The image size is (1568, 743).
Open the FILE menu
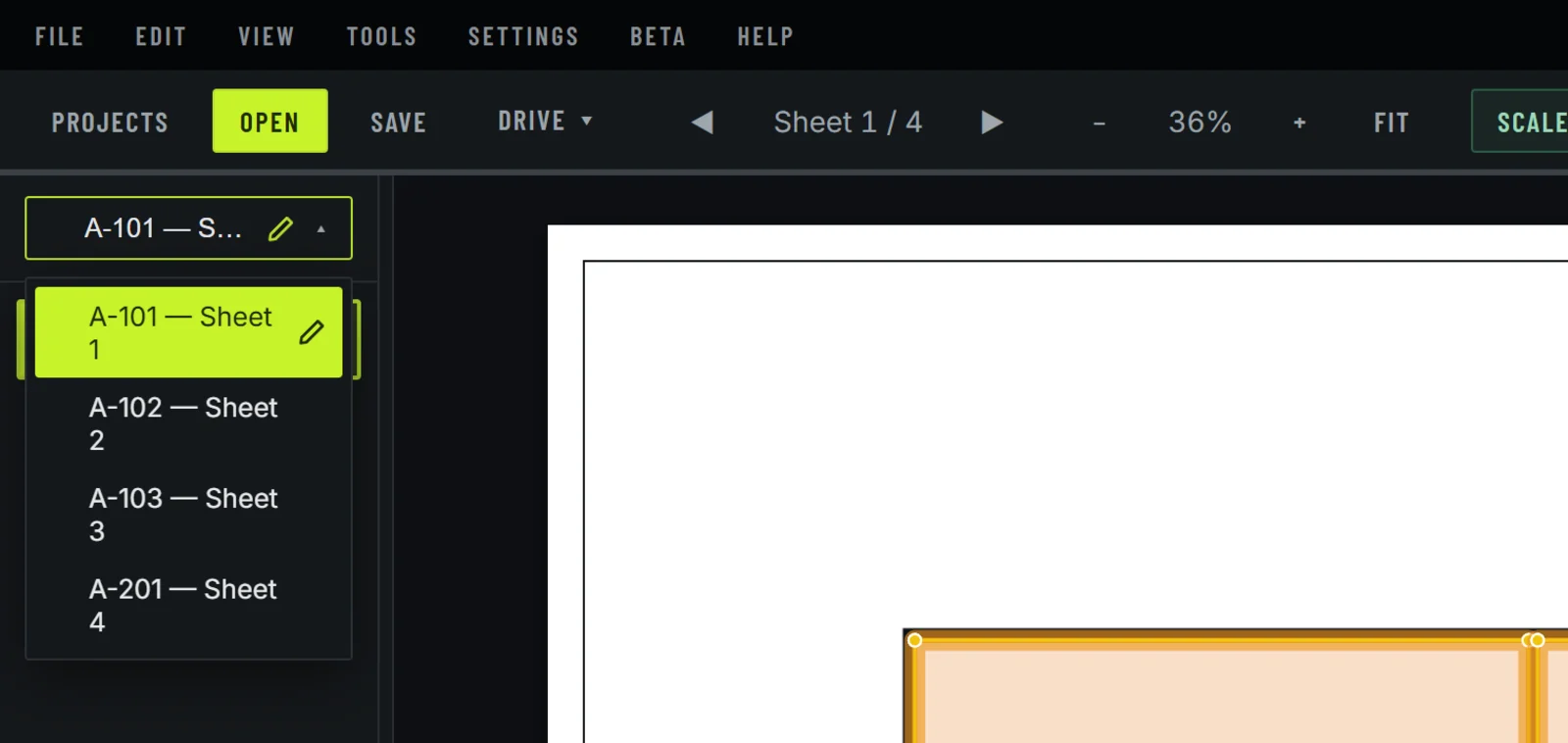(x=59, y=36)
